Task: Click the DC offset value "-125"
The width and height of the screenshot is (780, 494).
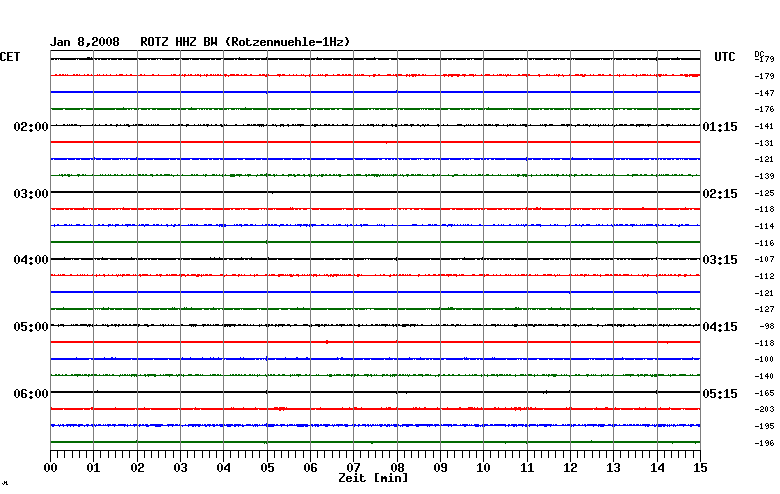Action: 765,193
